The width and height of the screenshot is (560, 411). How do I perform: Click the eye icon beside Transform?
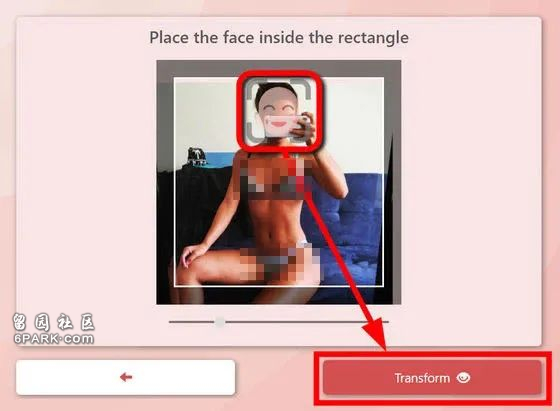(x=463, y=377)
